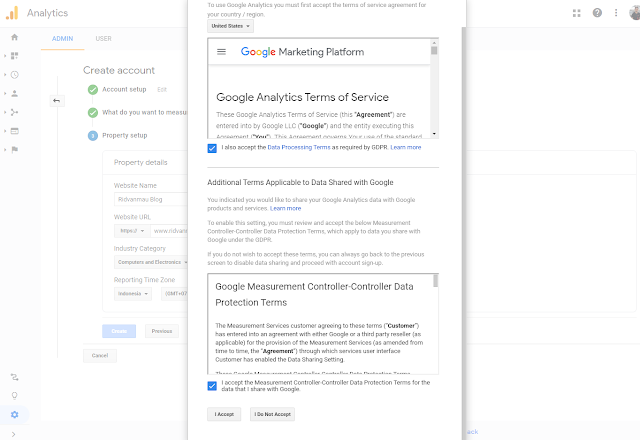Open Learn more link after GDPR text

406,147
